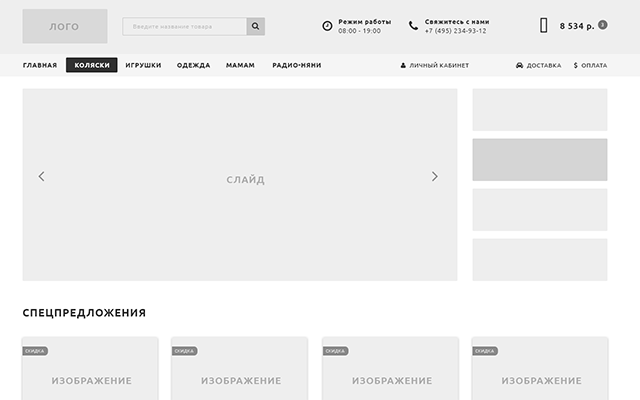Click the fourth side banner

coord(540,260)
